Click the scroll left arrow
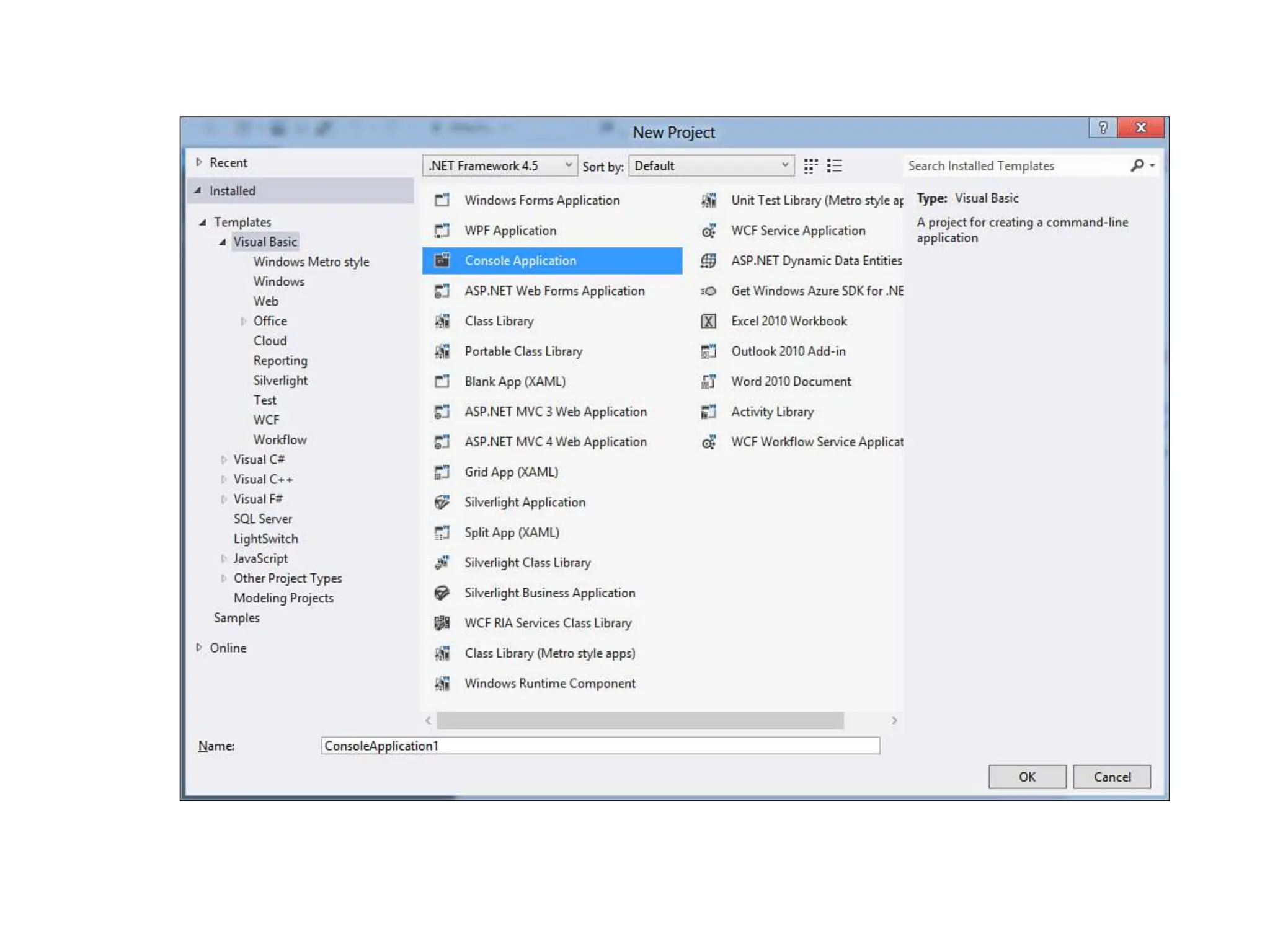The width and height of the screenshot is (1270, 952). pyautogui.click(x=428, y=720)
